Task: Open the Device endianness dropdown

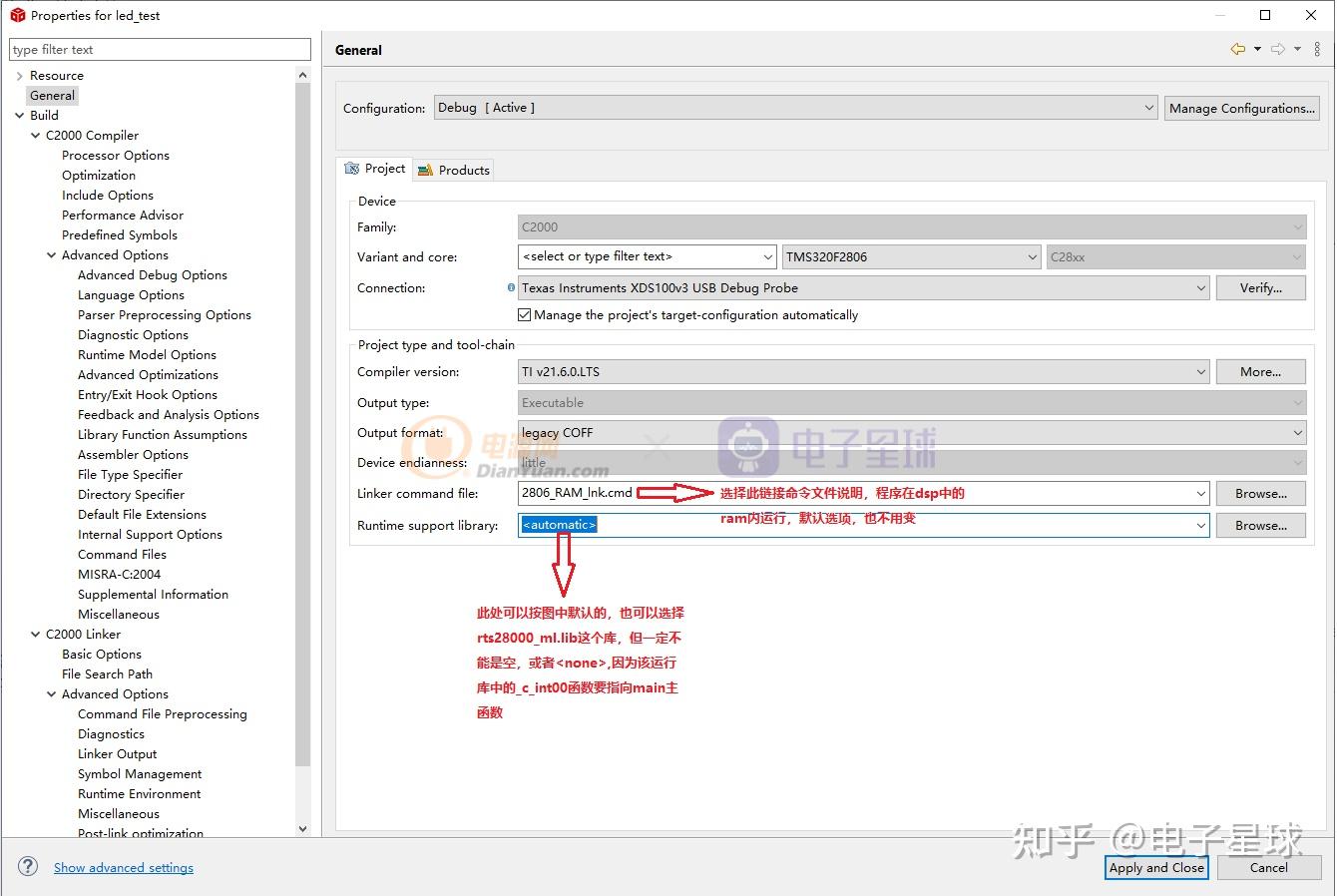Action: point(1295,462)
